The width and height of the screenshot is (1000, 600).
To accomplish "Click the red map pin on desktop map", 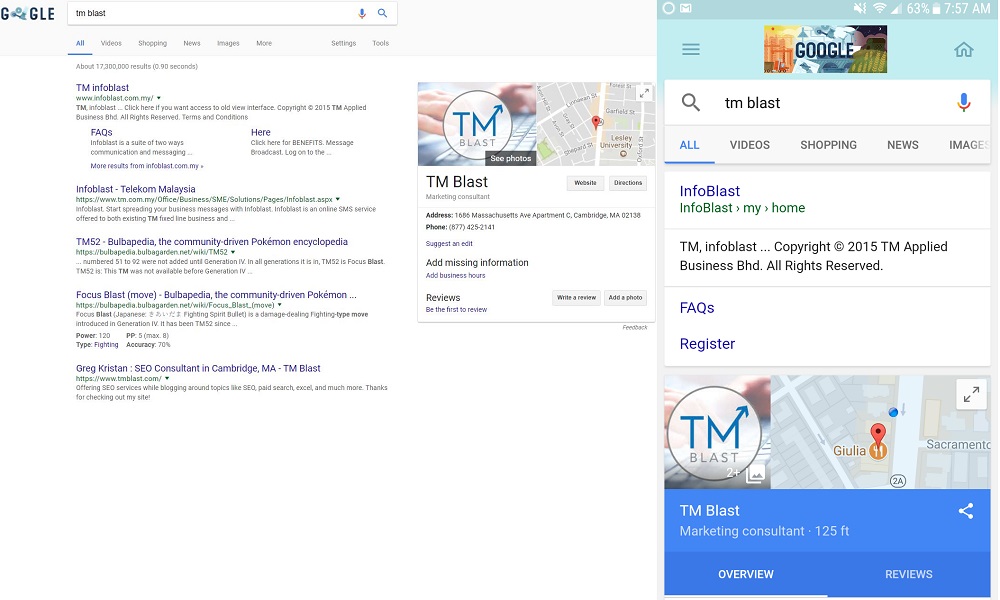I will [596, 122].
